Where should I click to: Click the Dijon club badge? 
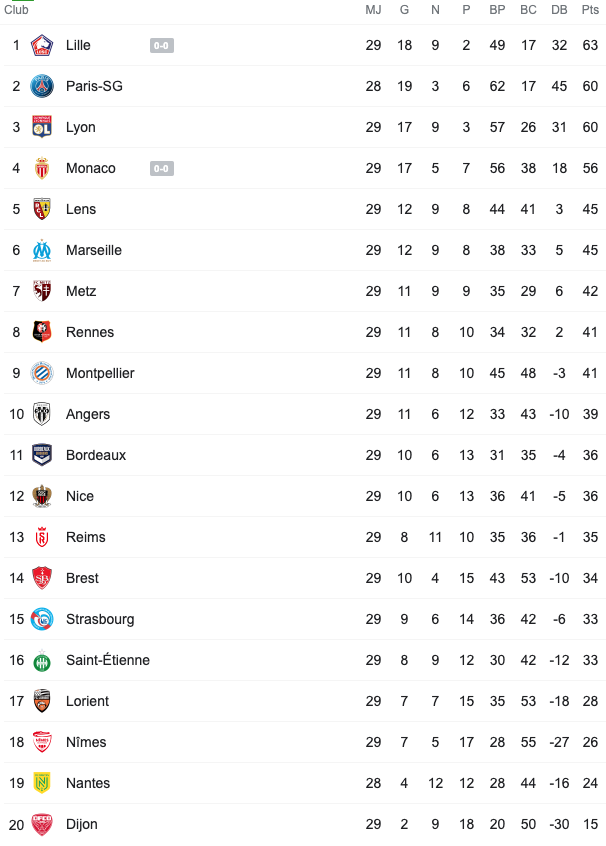click(42, 824)
